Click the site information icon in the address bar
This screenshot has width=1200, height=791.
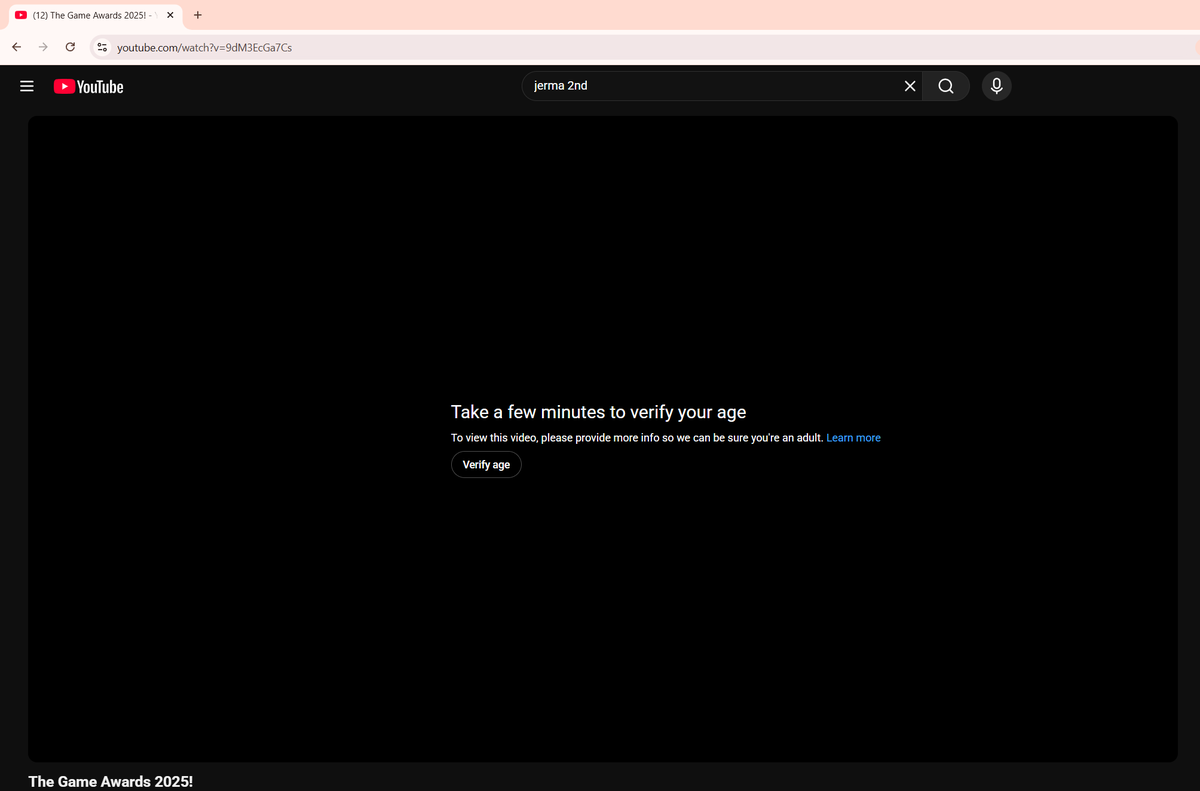click(101, 47)
